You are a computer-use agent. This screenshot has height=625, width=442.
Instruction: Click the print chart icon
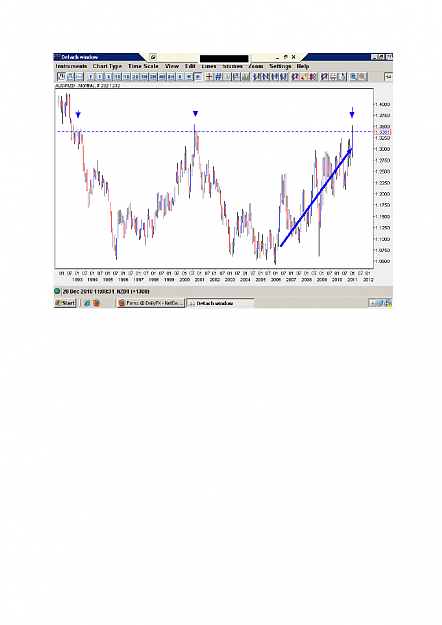tap(333, 77)
